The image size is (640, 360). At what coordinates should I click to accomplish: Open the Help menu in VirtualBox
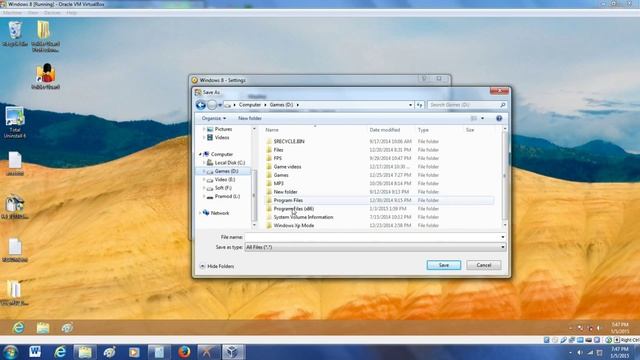point(71,13)
